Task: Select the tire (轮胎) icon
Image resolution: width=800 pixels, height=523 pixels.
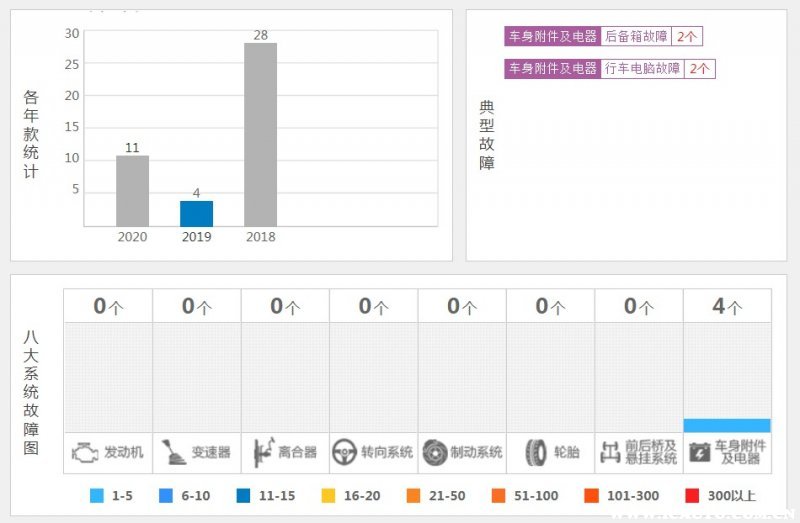Action: (x=535, y=452)
